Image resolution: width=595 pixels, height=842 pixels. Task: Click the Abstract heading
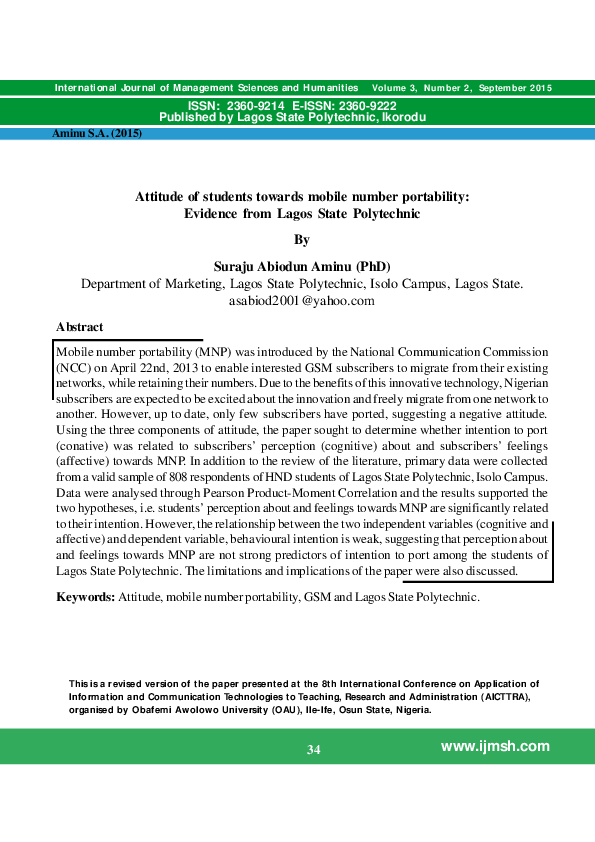point(79,326)
